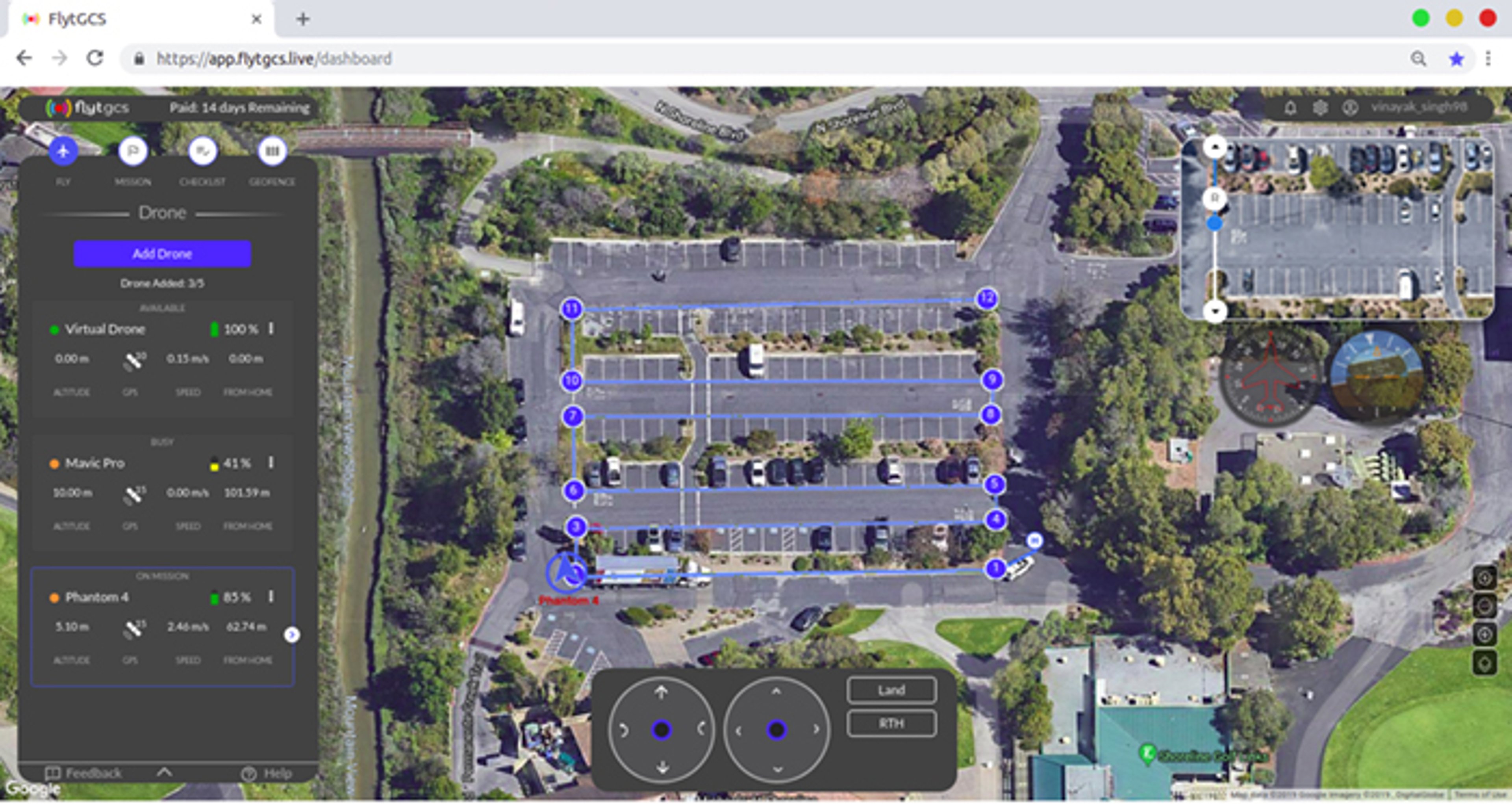Click the browser bookmark star
This screenshot has height=804, width=1512.
click(1456, 59)
